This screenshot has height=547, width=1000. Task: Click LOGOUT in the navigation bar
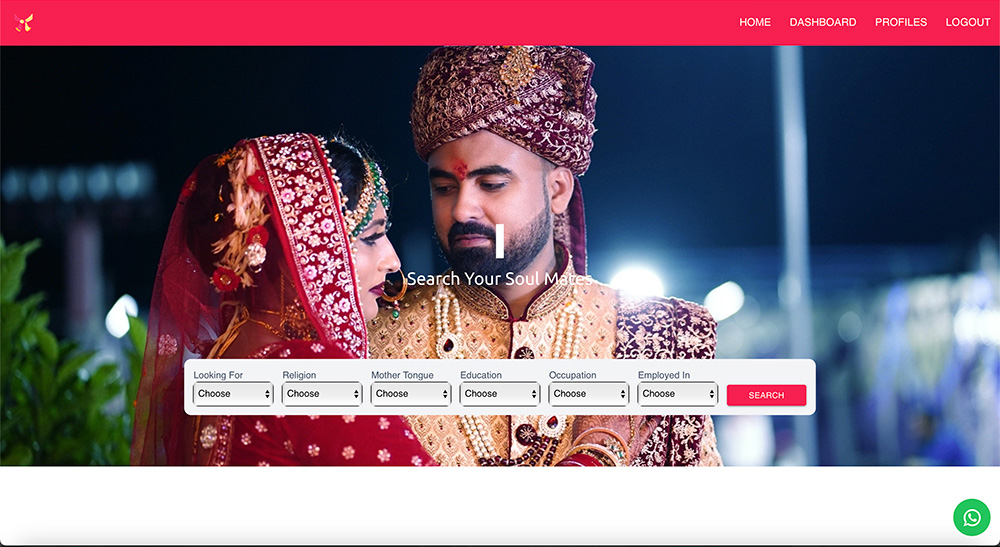[967, 22]
